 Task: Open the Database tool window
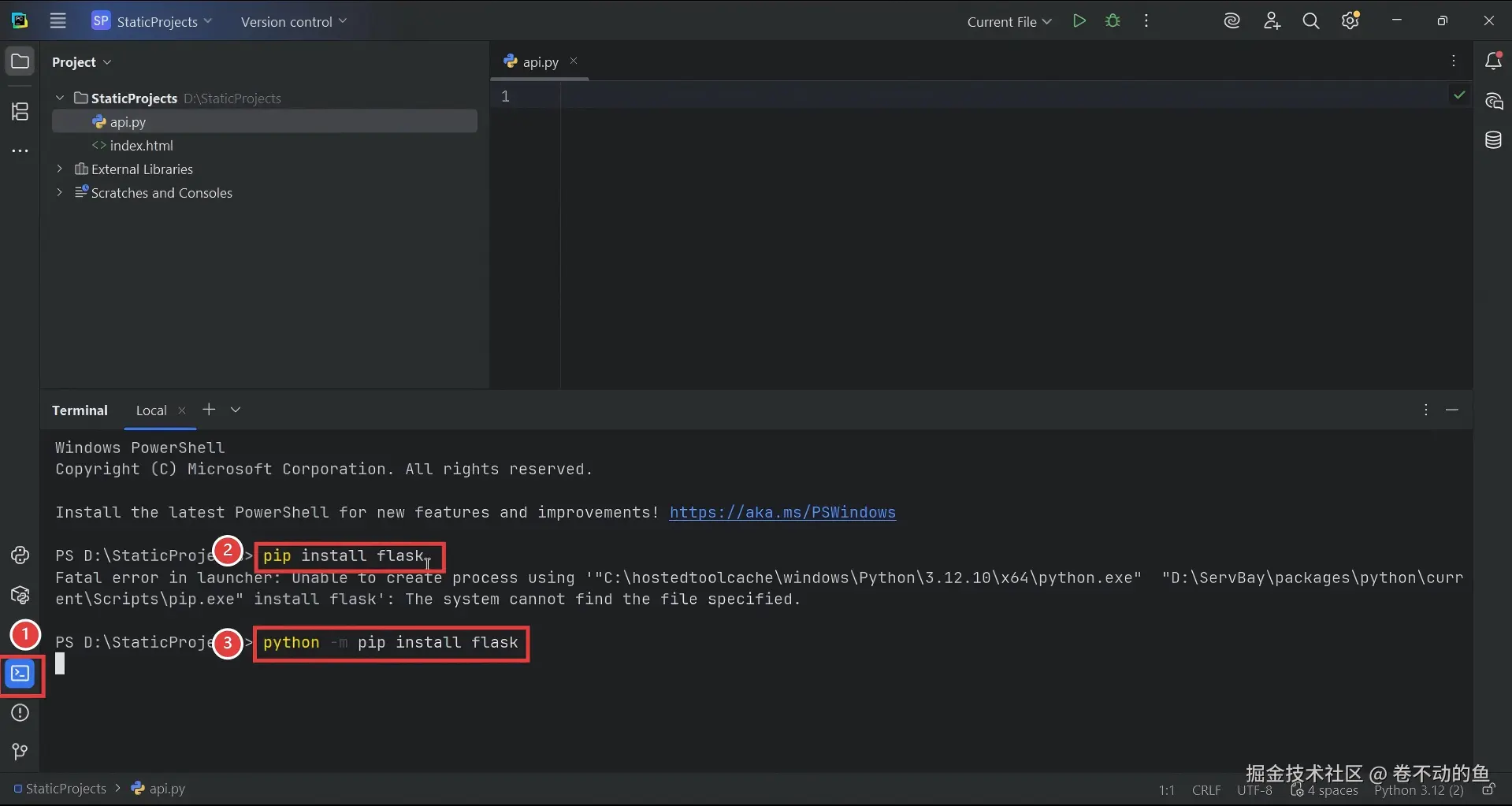point(1493,140)
